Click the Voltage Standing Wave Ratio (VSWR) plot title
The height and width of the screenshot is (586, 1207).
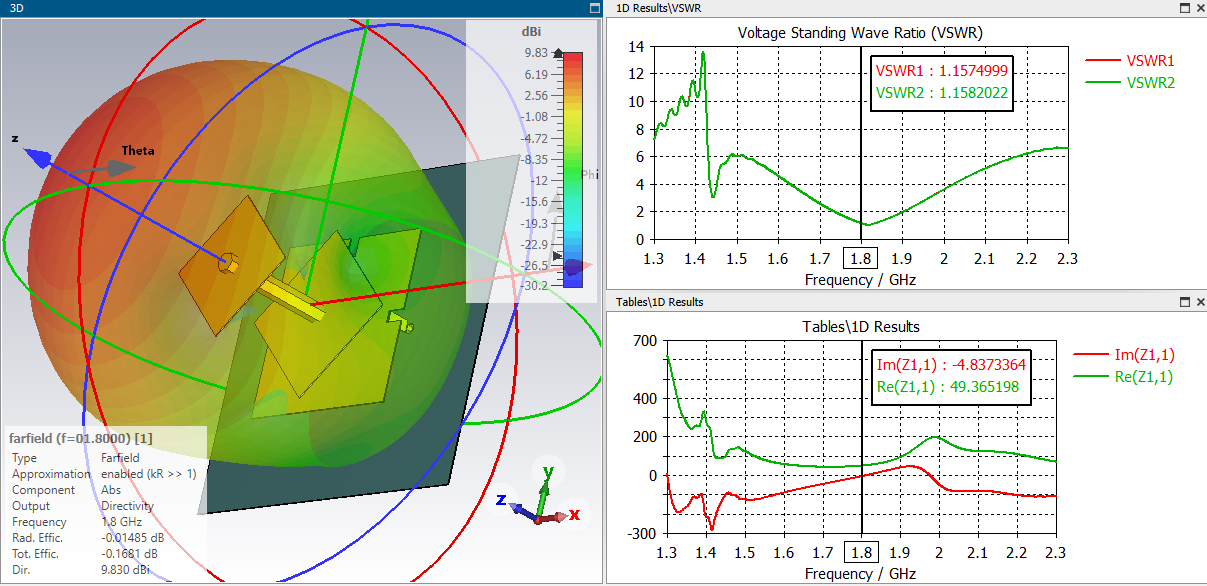860,33
